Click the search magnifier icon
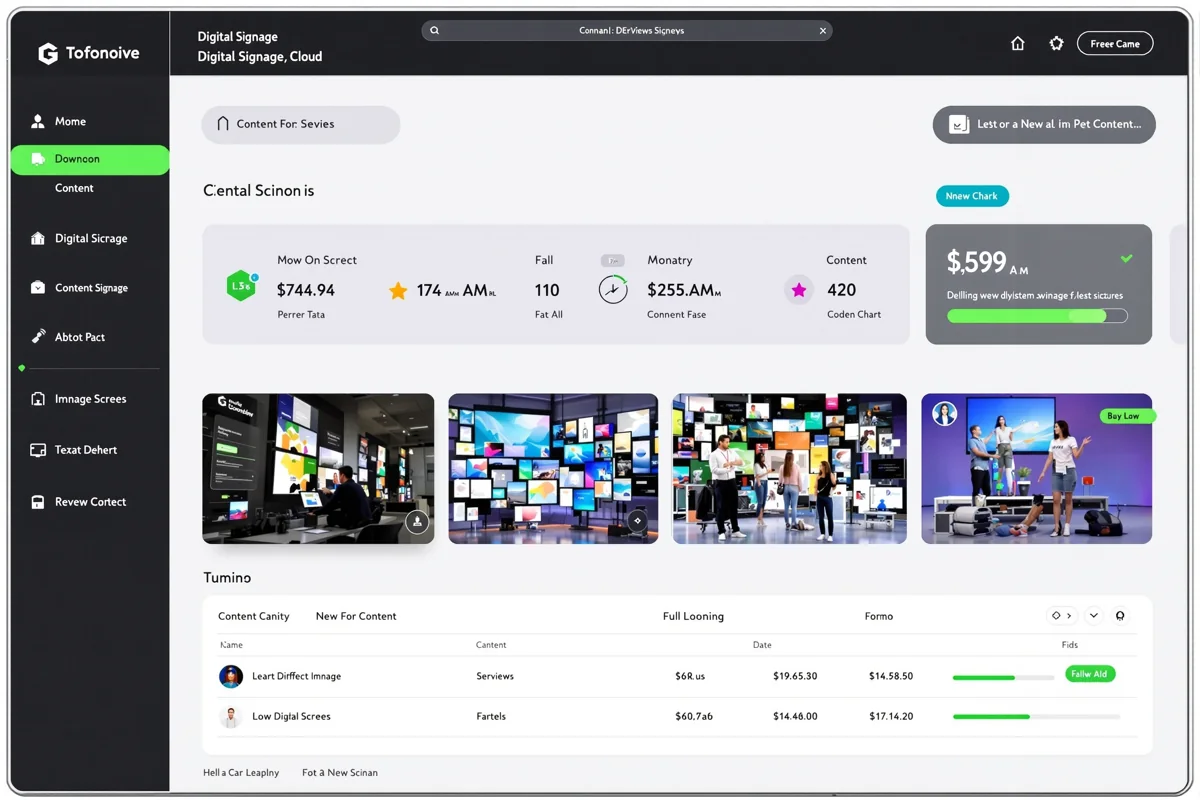The image size is (1200, 800). point(435,31)
